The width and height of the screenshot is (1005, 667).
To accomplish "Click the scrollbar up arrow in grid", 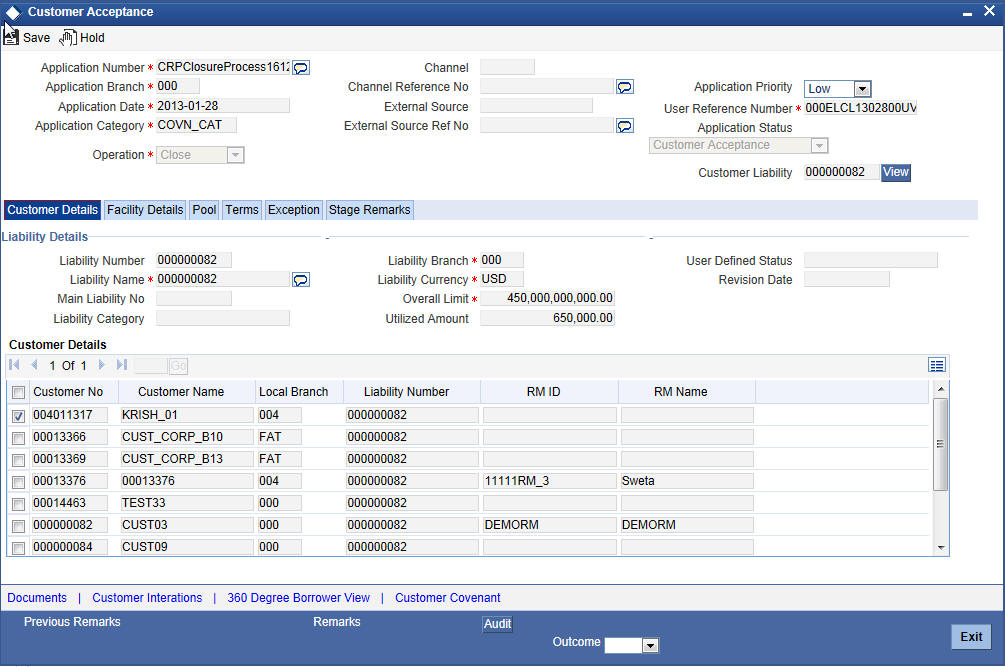I will pos(940,389).
